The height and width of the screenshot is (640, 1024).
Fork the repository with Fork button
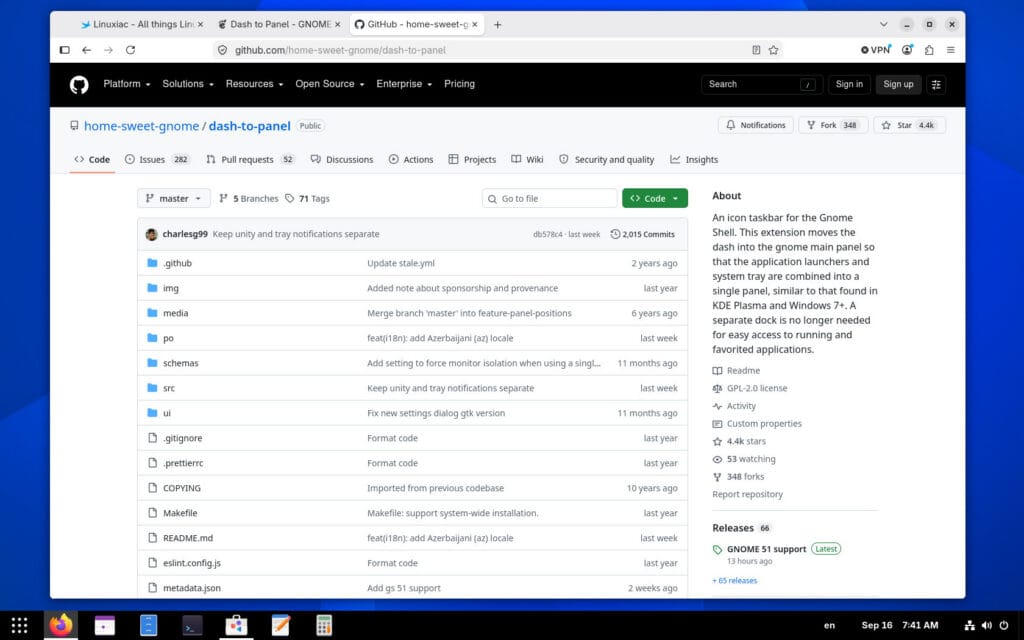[833, 125]
